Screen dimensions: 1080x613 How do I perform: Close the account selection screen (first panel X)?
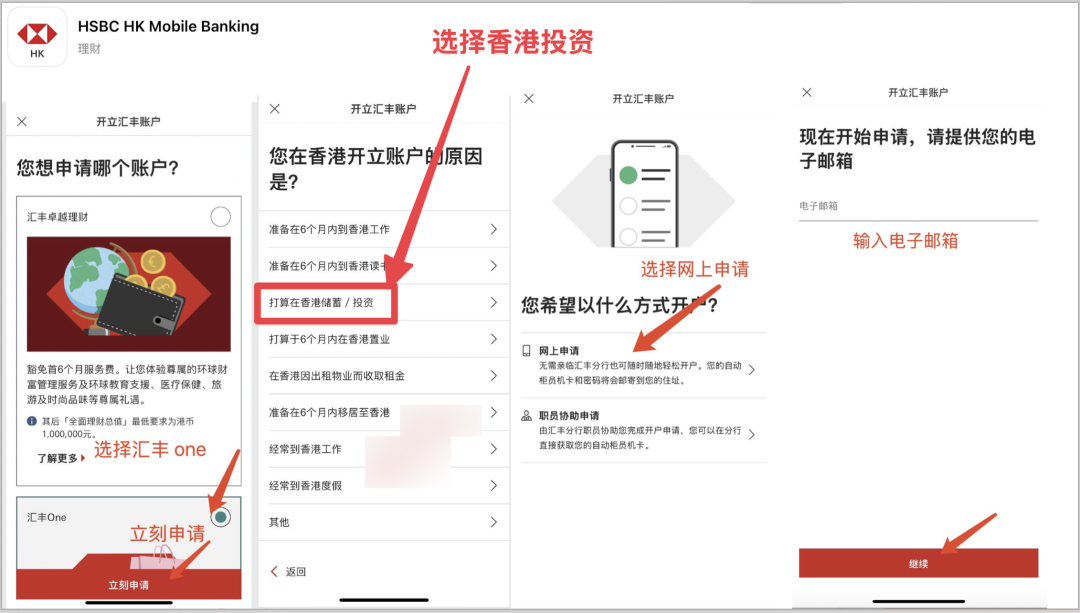point(22,122)
